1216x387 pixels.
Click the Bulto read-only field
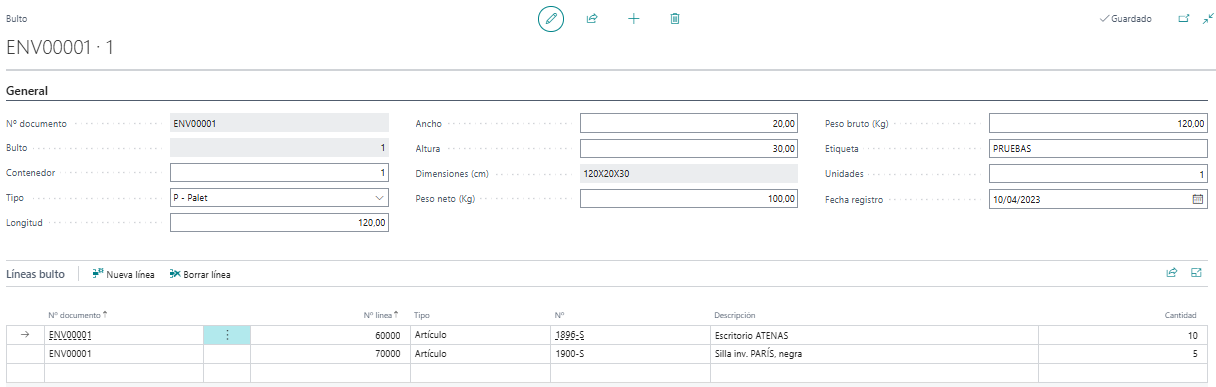click(279, 148)
